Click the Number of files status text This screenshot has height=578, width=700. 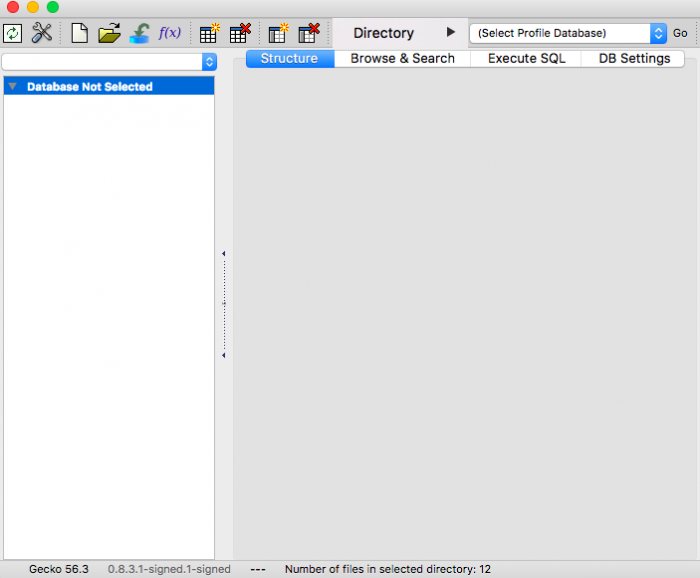click(x=388, y=569)
